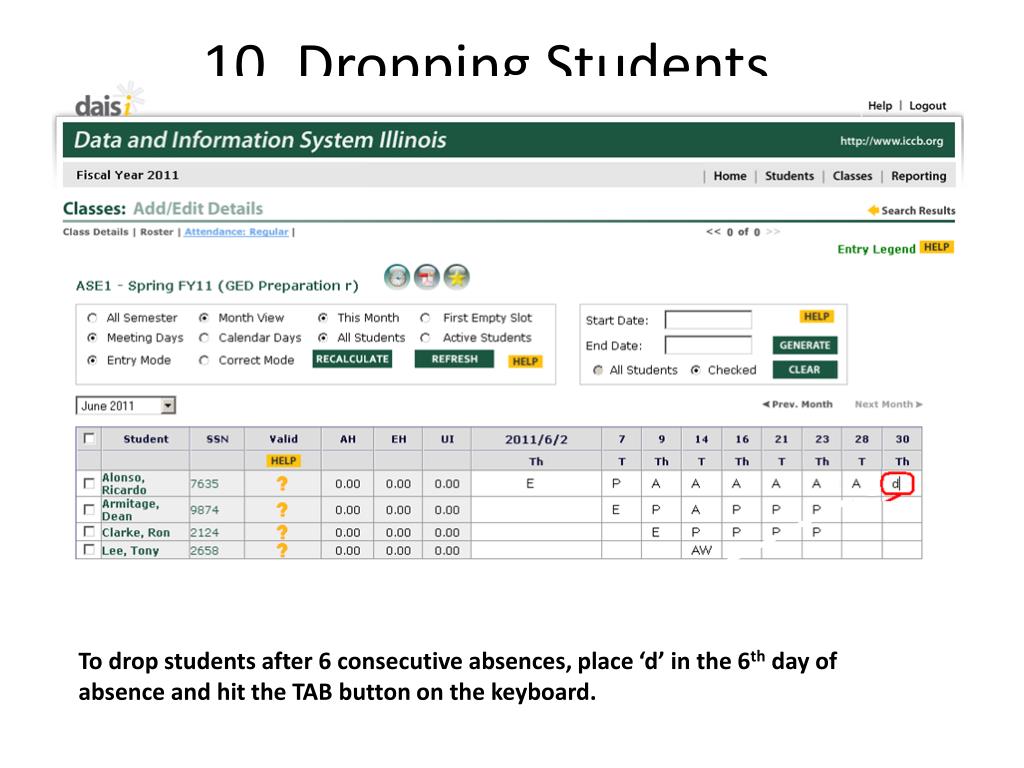The height and width of the screenshot is (768, 1024).
Task: Click SSN 2658
Action: click(204, 551)
